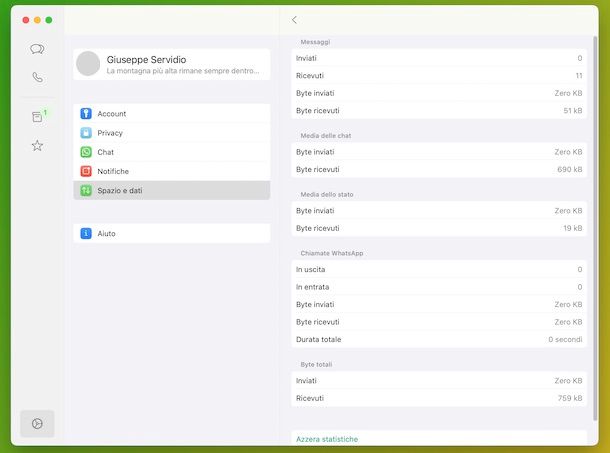Click the Durata totale row
The width and height of the screenshot is (610, 453).
click(x=439, y=340)
